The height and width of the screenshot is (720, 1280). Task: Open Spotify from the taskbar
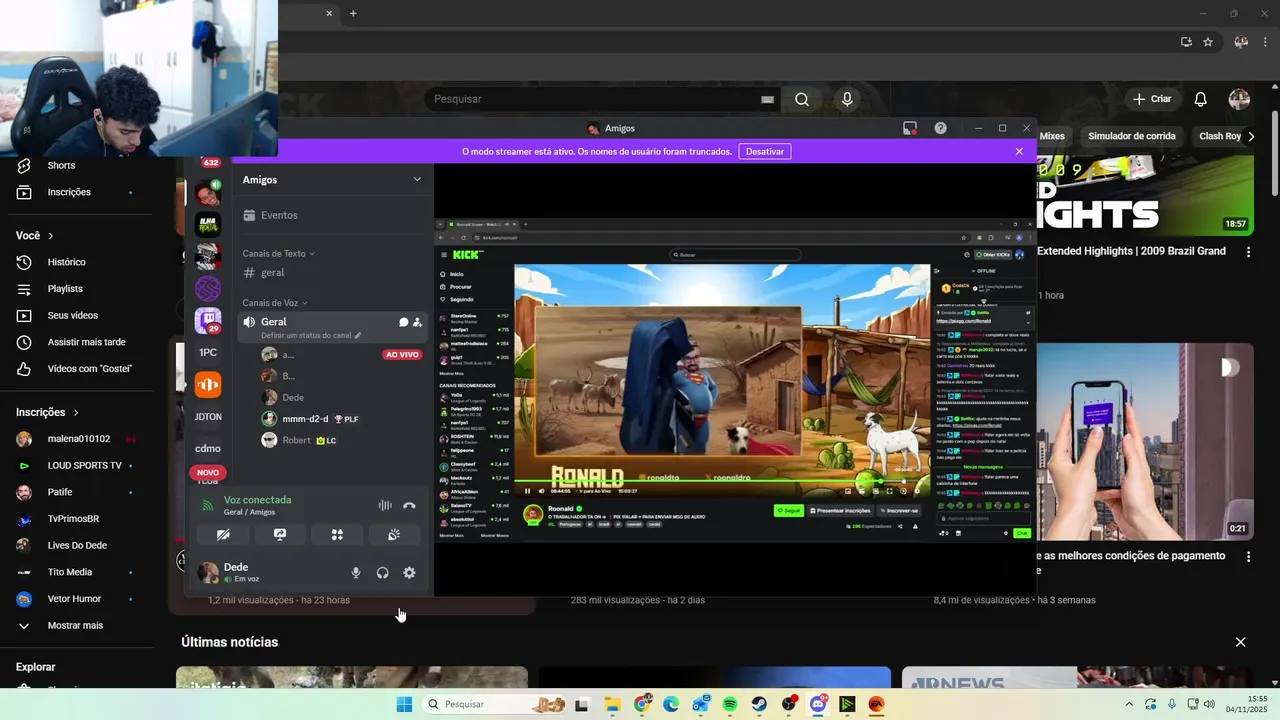[729, 704]
